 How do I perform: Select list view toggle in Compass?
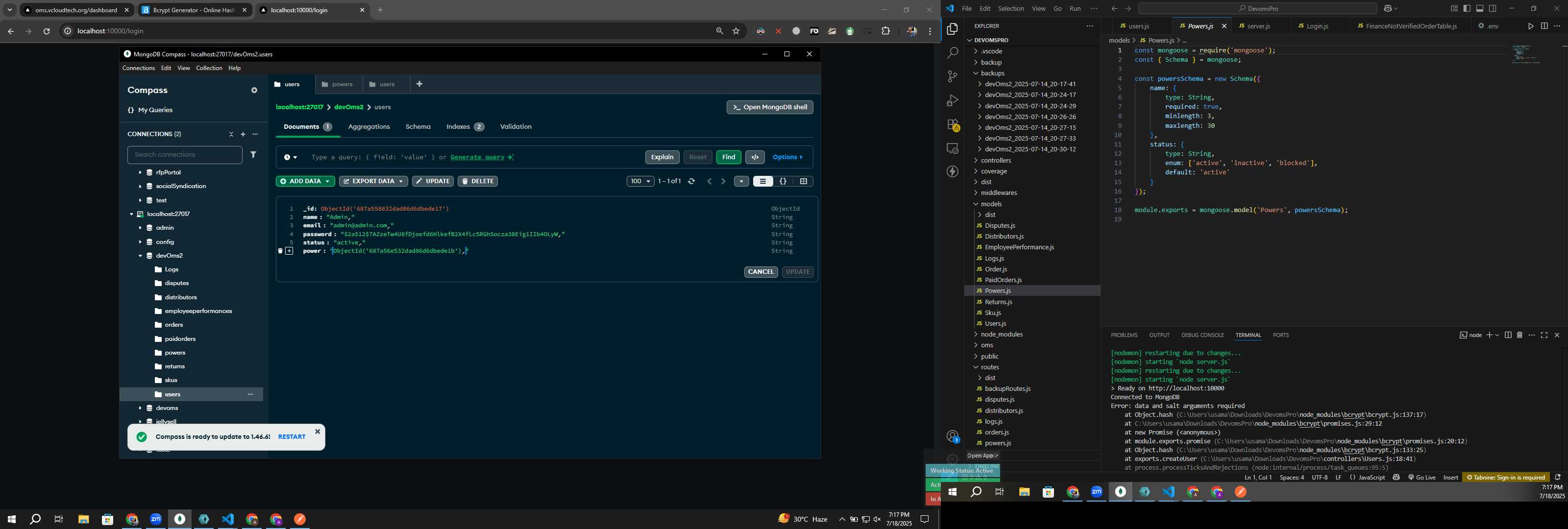tap(763, 181)
